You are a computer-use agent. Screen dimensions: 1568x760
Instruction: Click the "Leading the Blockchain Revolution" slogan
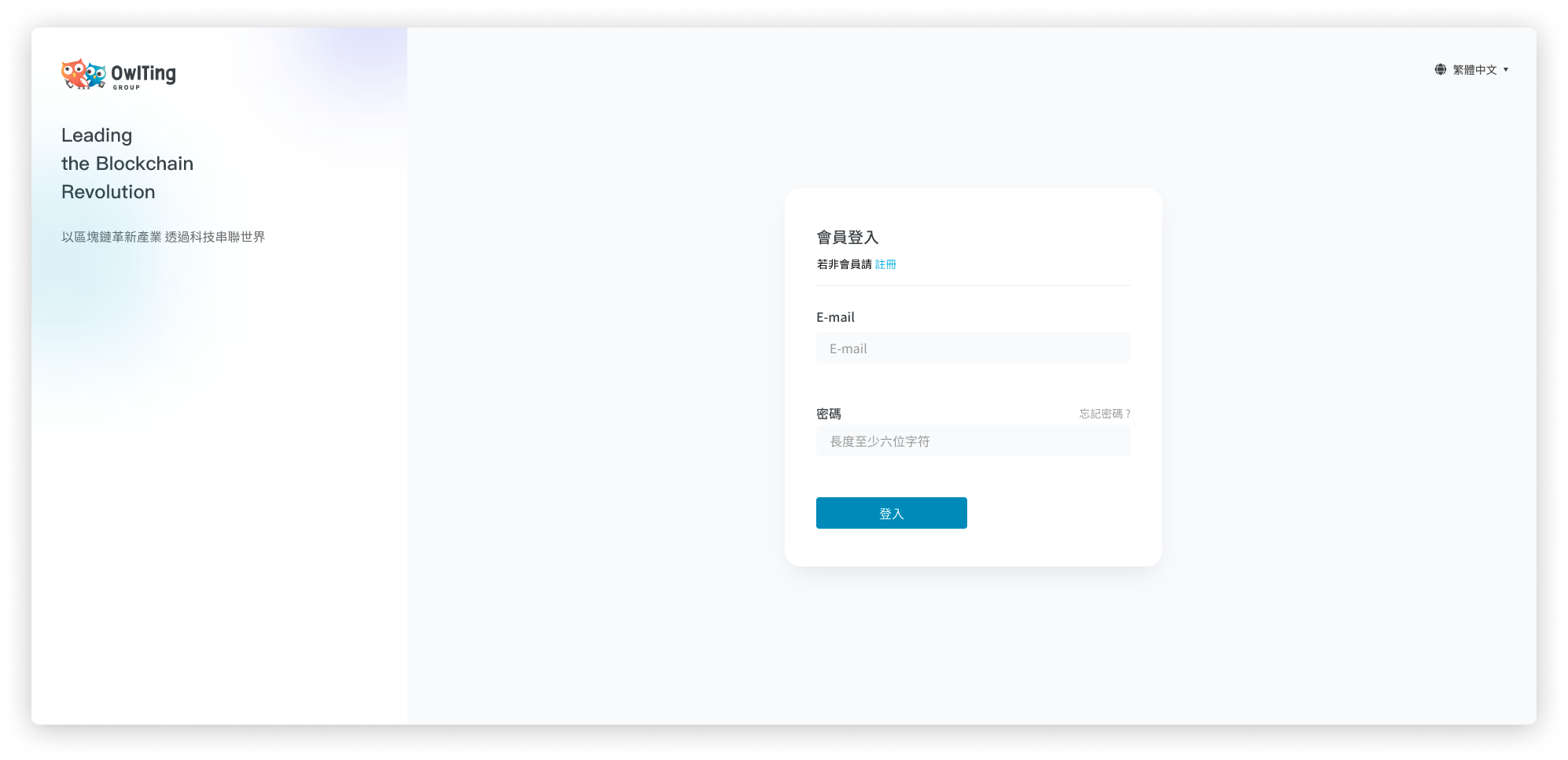coord(127,164)
